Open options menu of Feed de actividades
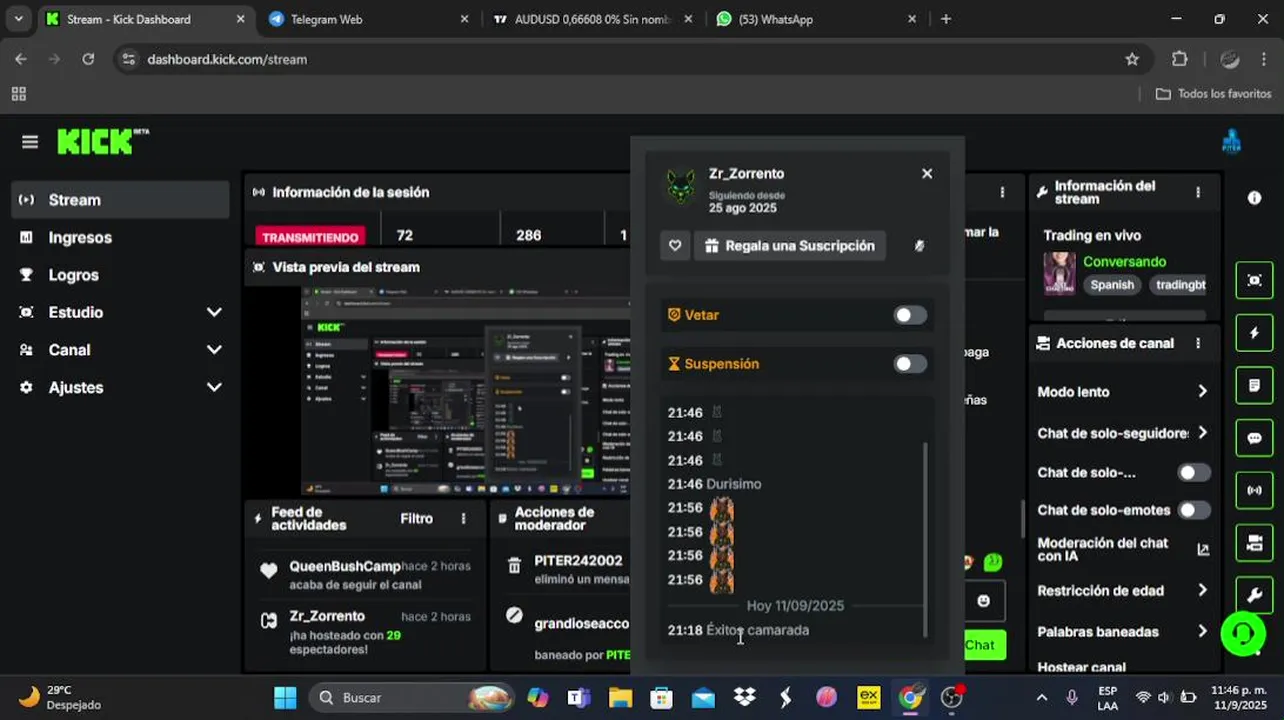 tap(463, 518)
